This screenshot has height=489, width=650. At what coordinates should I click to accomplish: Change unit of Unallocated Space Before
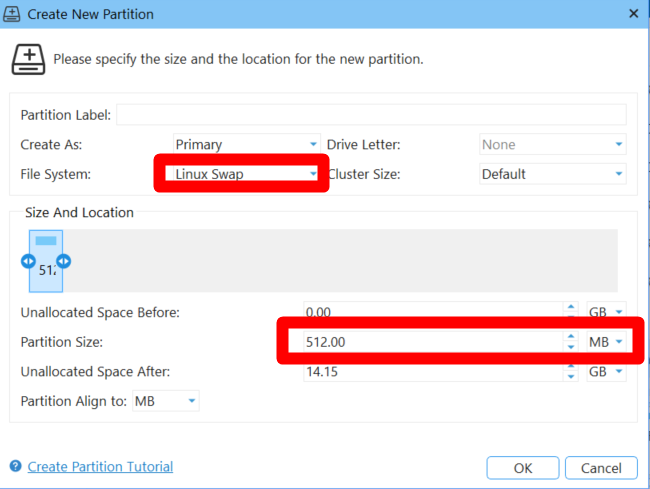tap(606, 312)
